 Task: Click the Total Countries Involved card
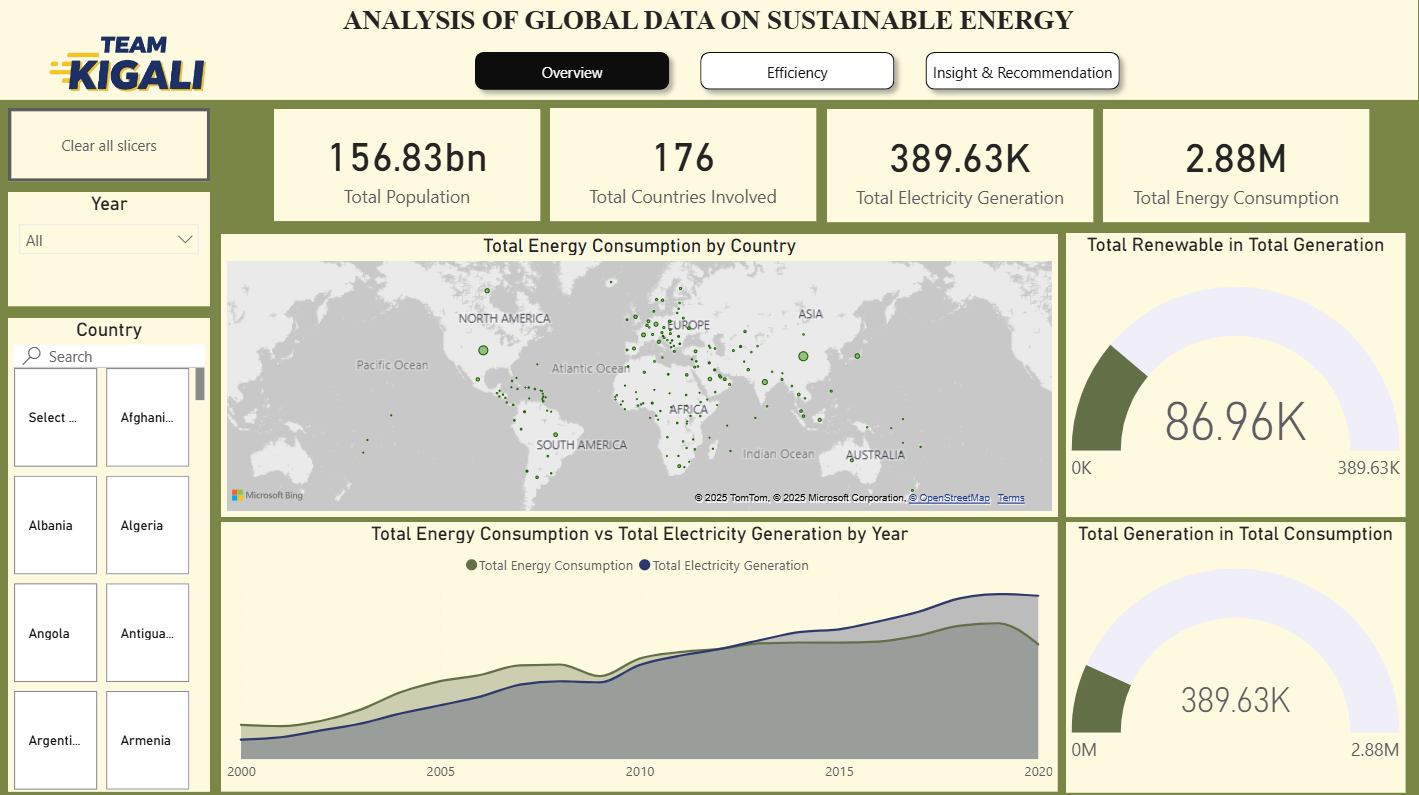(x=683, y=165)
